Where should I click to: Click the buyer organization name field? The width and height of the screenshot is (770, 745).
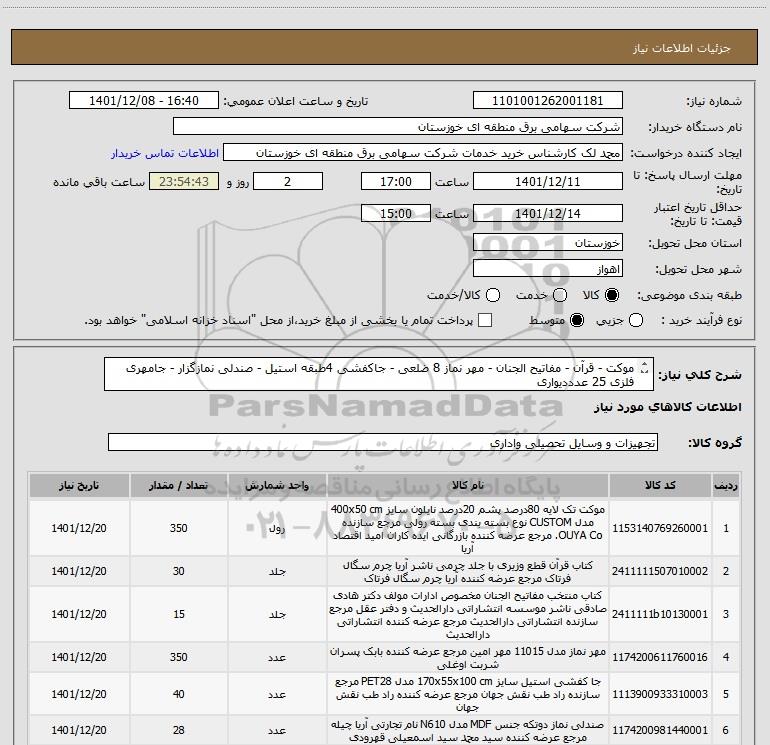coord(397,128)
